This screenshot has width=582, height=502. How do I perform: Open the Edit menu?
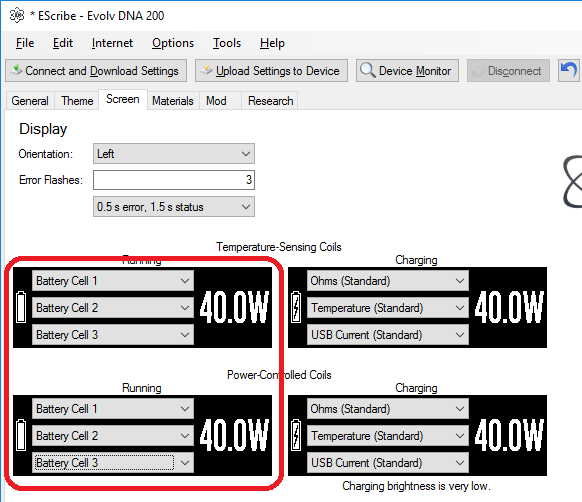(63, 43)
